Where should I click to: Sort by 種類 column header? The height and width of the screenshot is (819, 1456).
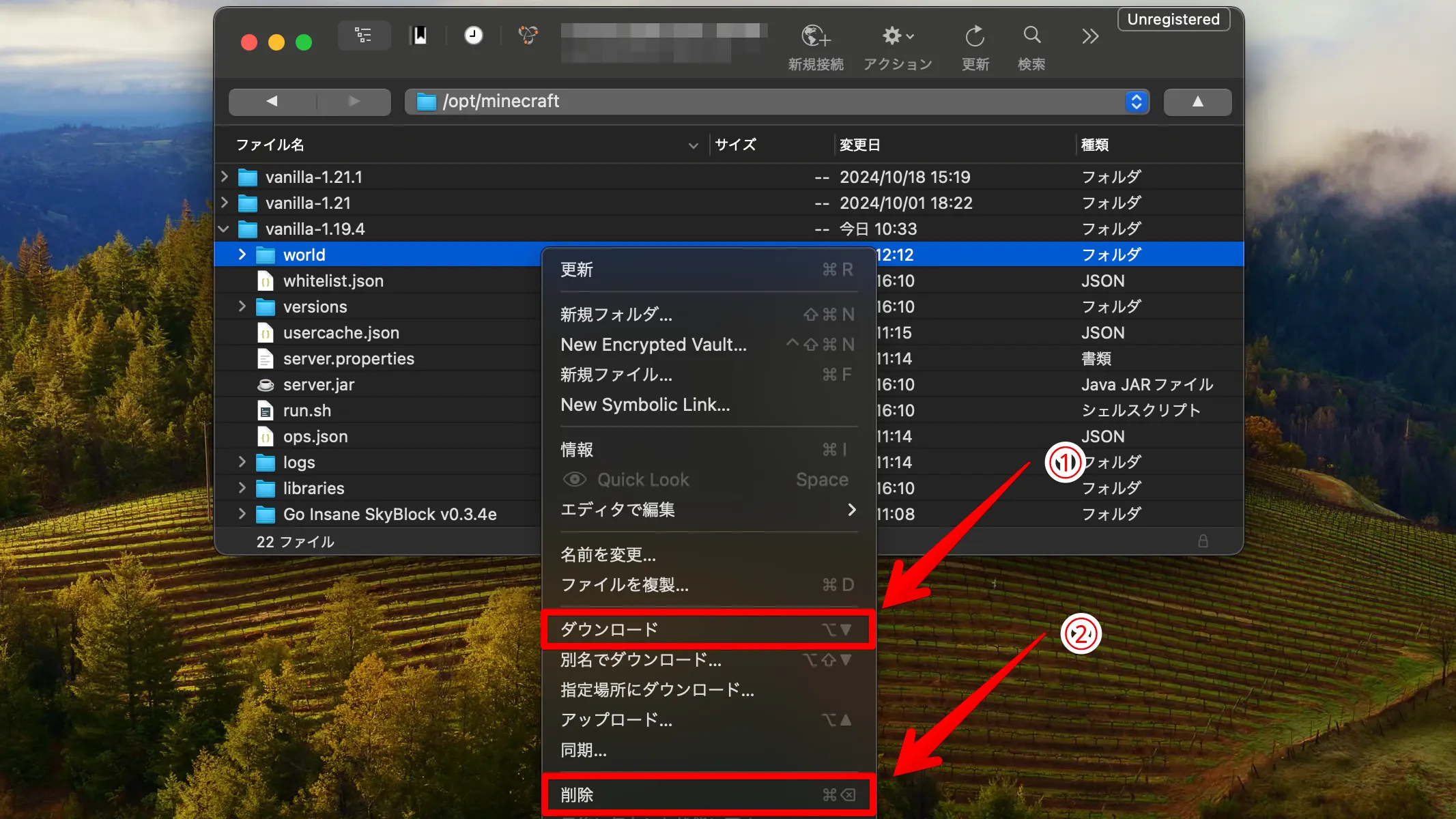pos(1095,145)
